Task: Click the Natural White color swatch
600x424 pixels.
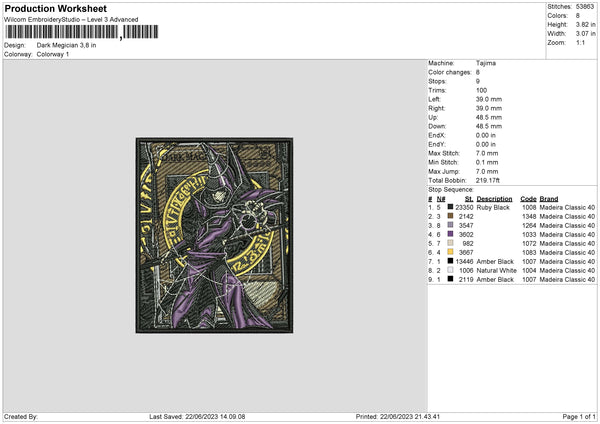Action: tap(450, 270)
